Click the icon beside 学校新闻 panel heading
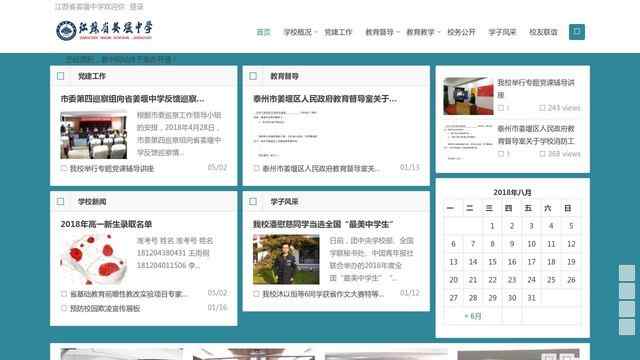640x360 pixels. [x=60, y=202]
